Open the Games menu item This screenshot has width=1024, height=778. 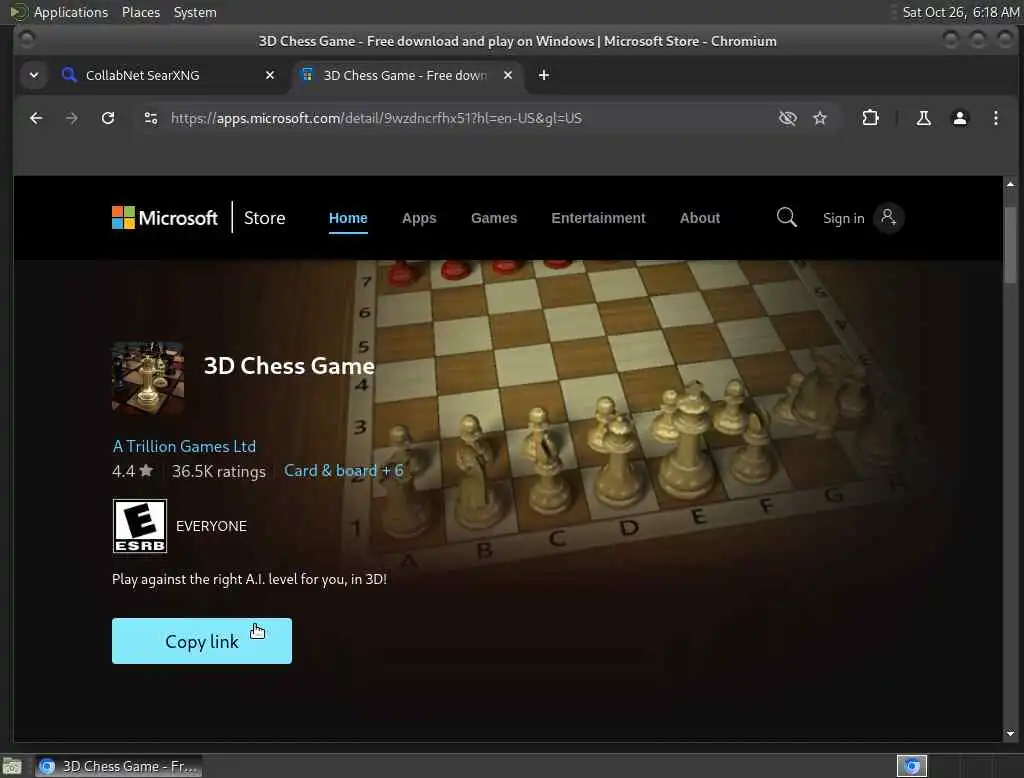[494, 218]
